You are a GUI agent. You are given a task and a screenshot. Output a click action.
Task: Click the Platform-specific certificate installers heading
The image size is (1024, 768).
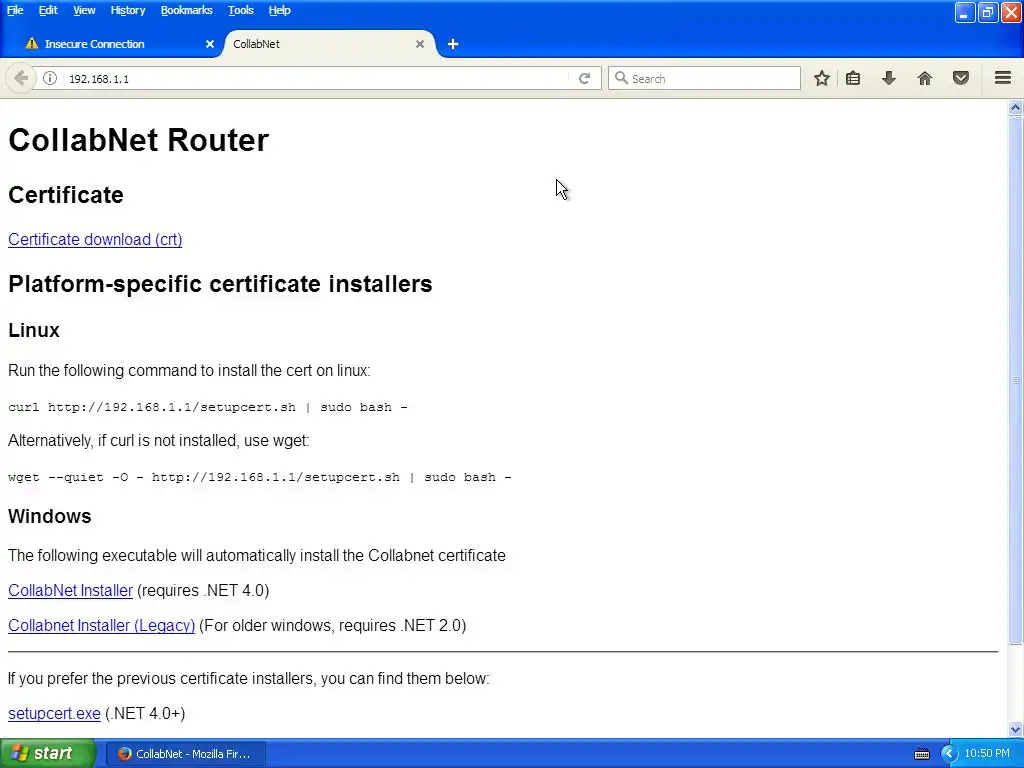pyautogui.click(x=220, y=284)
